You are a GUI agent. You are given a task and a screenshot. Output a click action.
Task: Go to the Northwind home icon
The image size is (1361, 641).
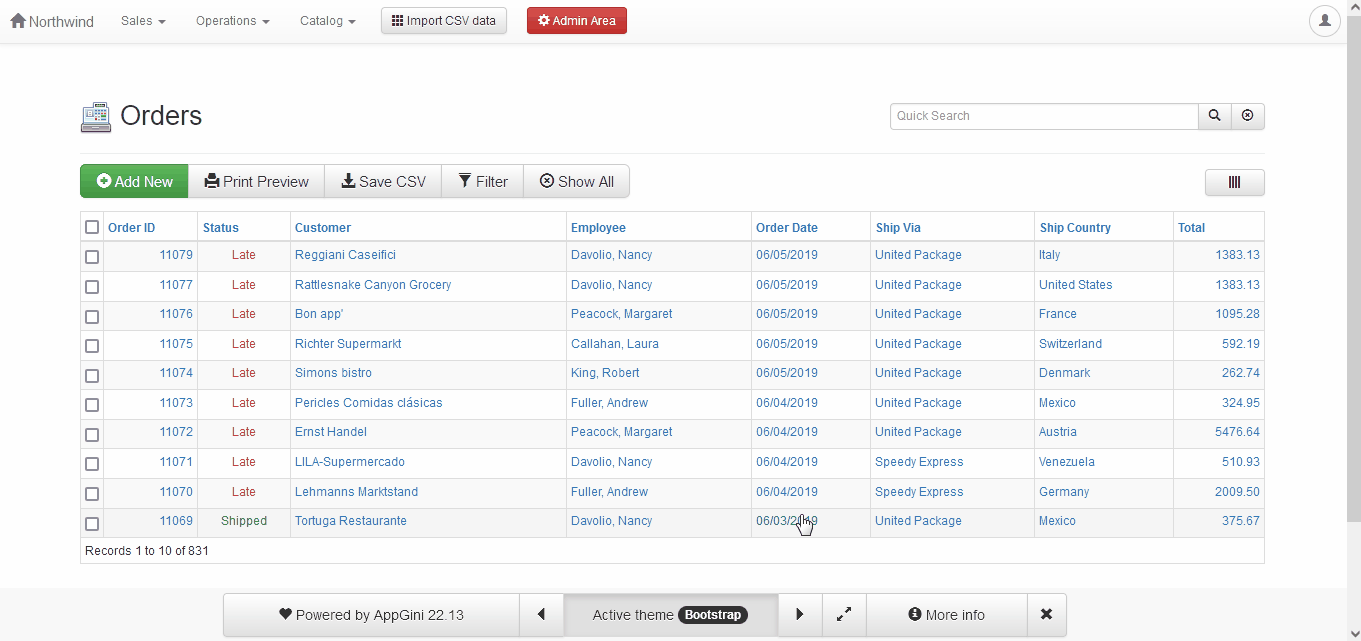(18, 21)
